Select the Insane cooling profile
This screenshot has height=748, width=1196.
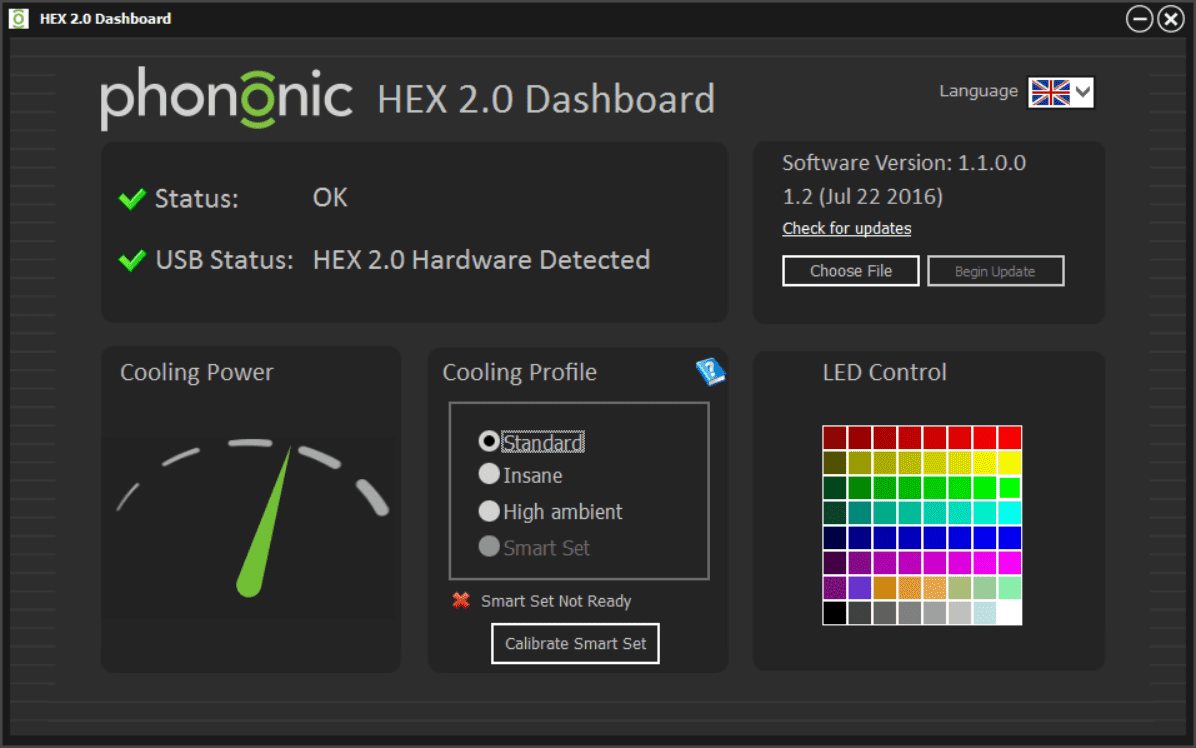point(489,474)
